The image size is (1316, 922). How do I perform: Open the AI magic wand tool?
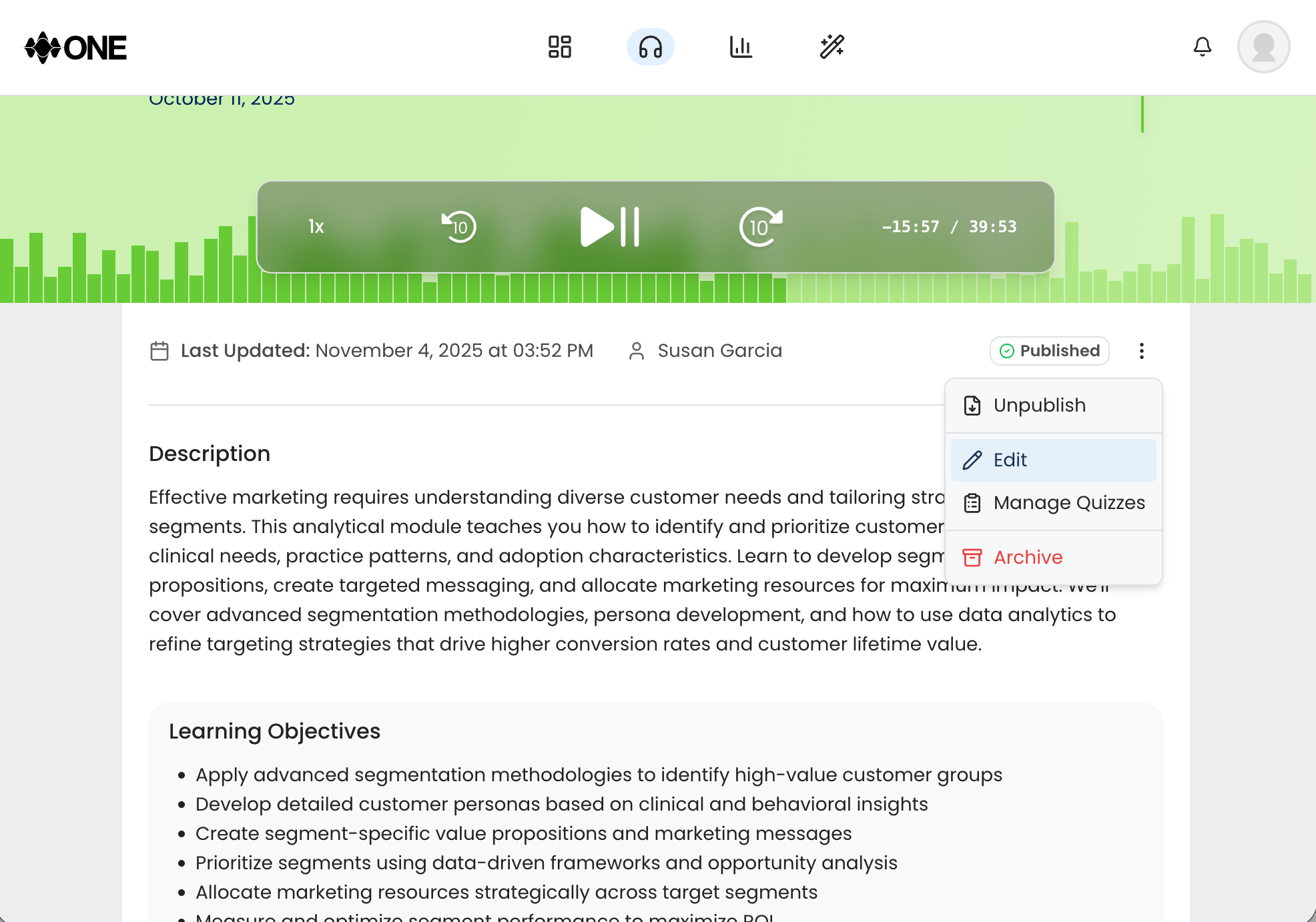[833, 47]
